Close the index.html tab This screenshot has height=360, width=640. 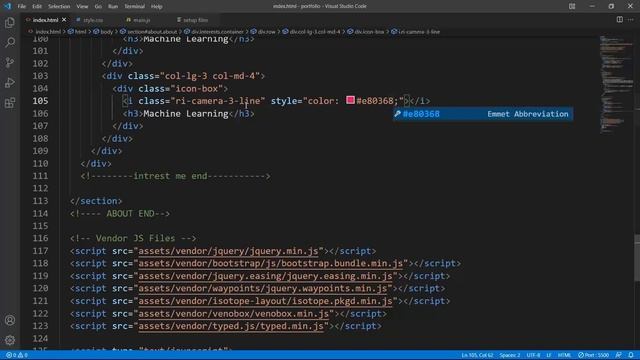tap(64, 20)
